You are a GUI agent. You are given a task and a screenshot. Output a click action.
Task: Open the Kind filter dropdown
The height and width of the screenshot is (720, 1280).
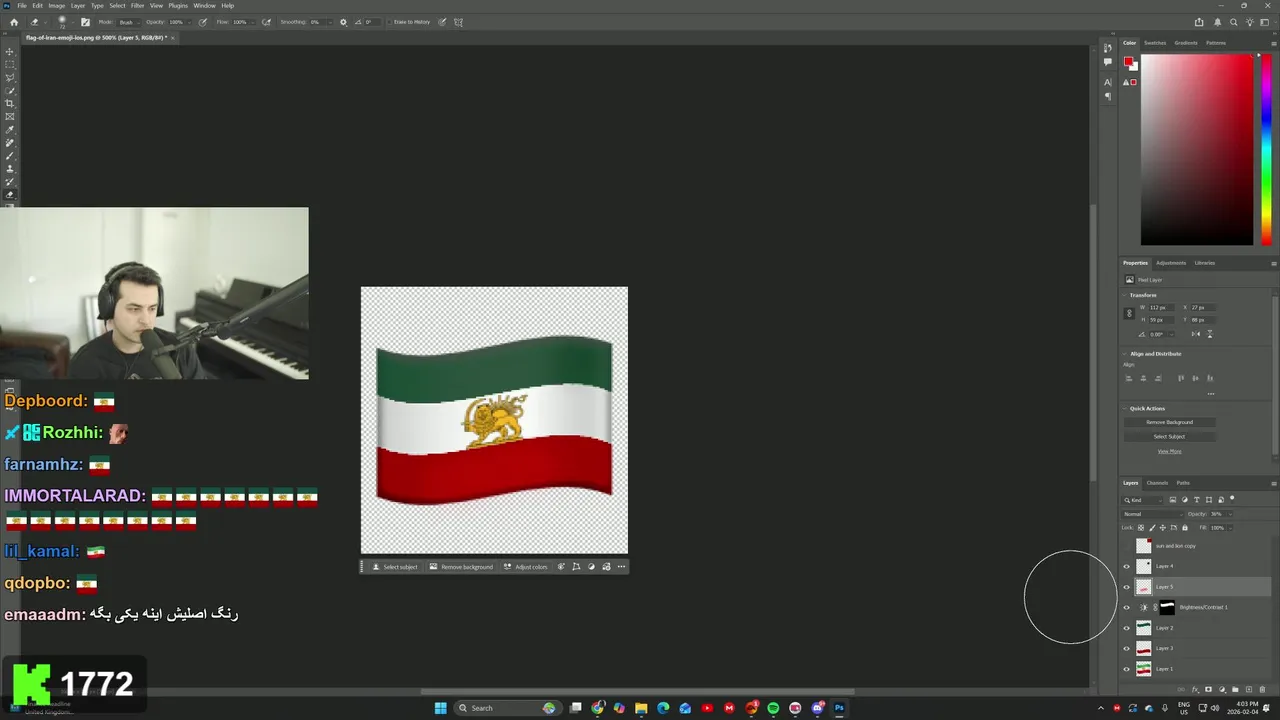click(1141, 500)
